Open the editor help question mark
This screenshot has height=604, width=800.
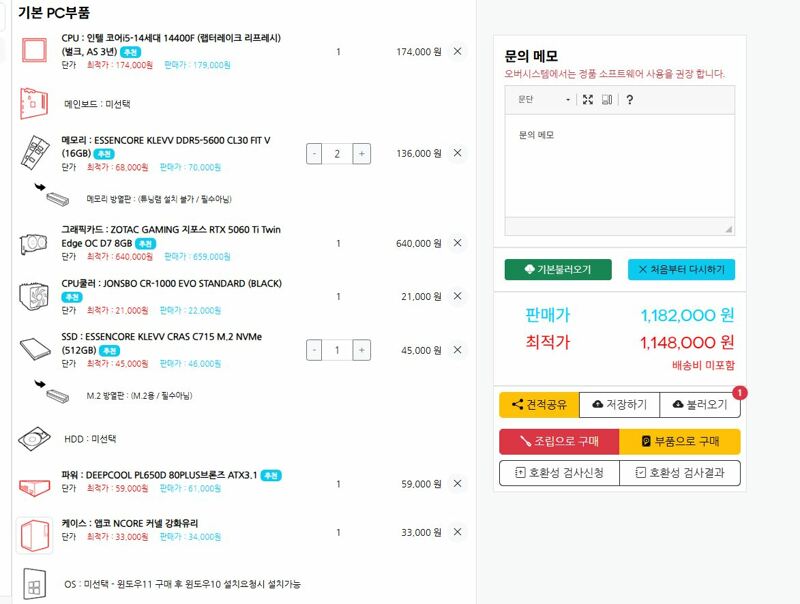[x=630, y=99]
